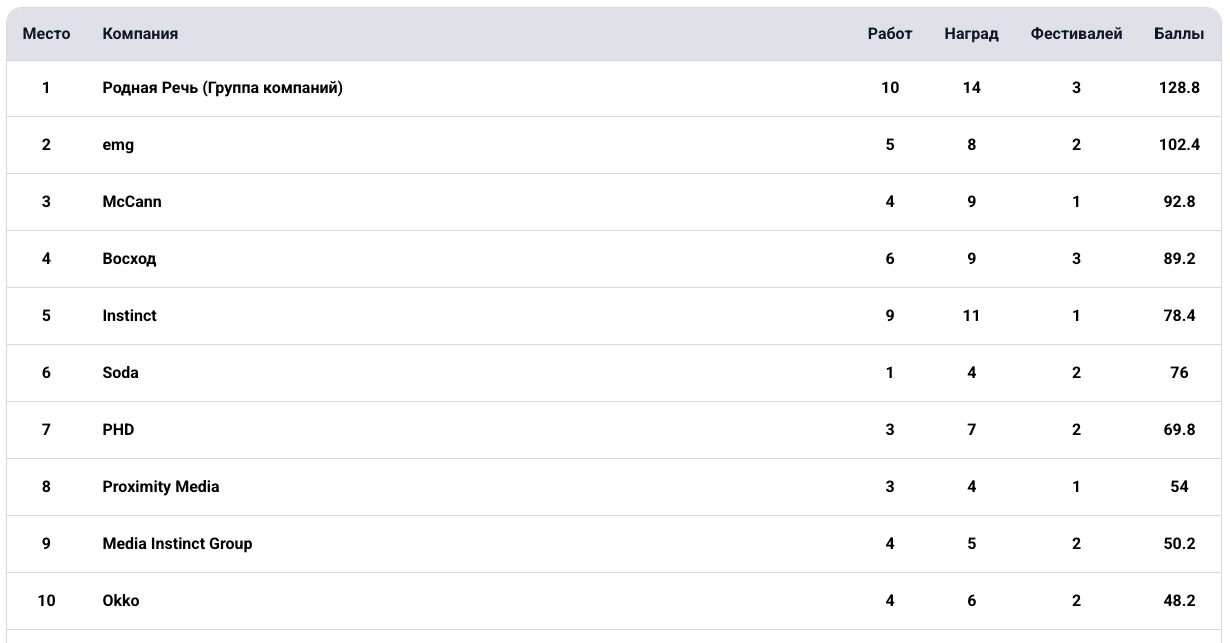Select the McCann company name
This screenshot has height=643, width=1230.
pyautogui.click(x=132, y=202)
